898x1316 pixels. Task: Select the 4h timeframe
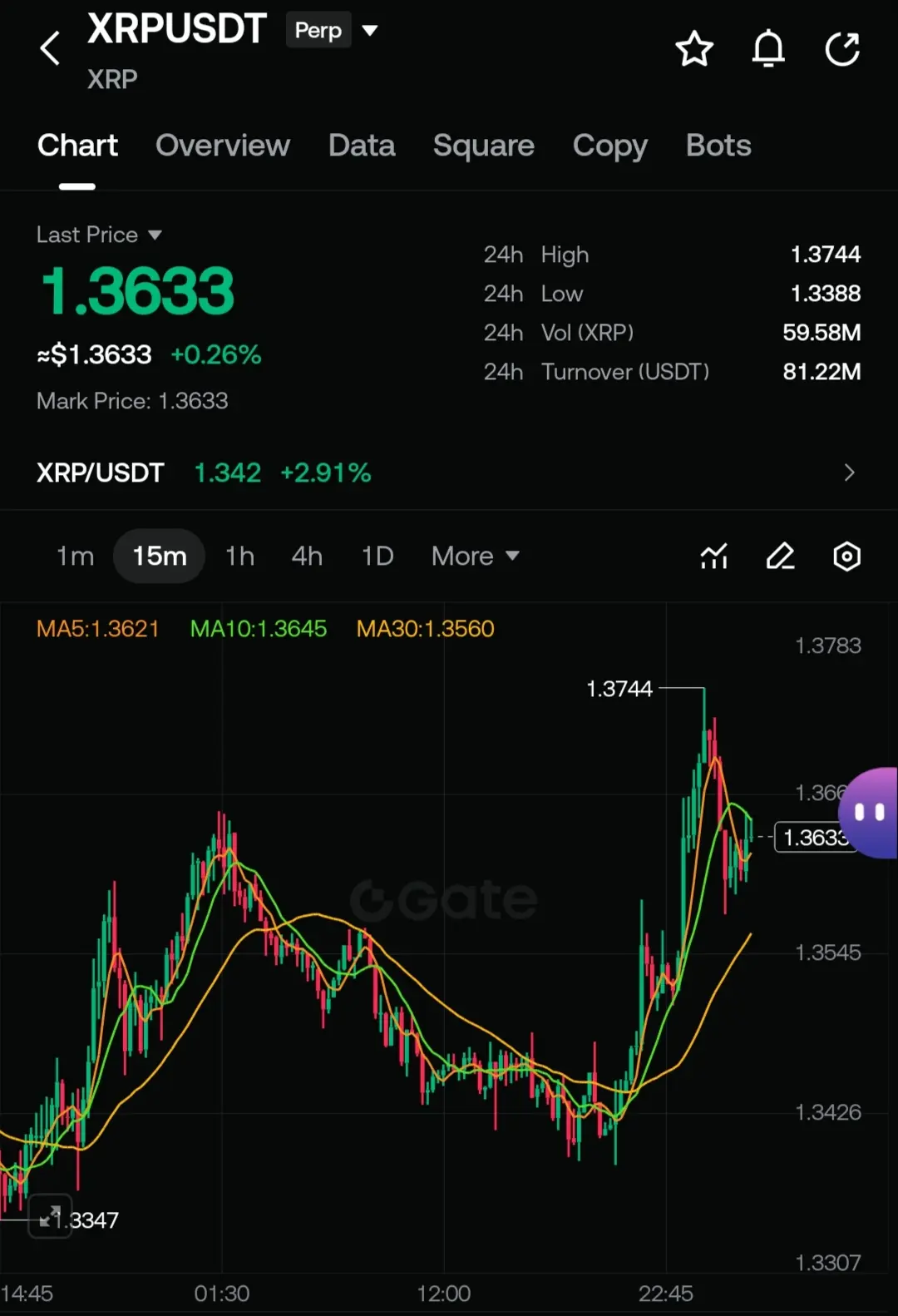tap(307, 556)
